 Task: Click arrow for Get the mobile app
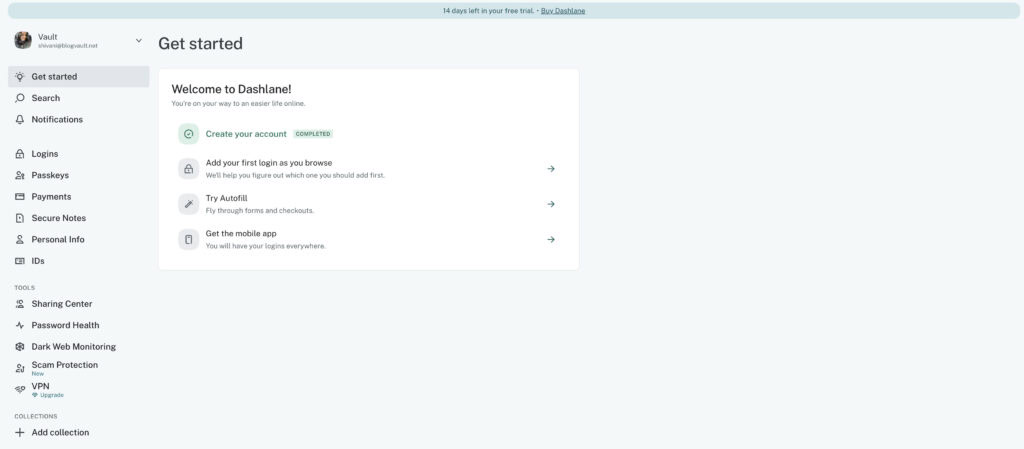tap(551, 239)
